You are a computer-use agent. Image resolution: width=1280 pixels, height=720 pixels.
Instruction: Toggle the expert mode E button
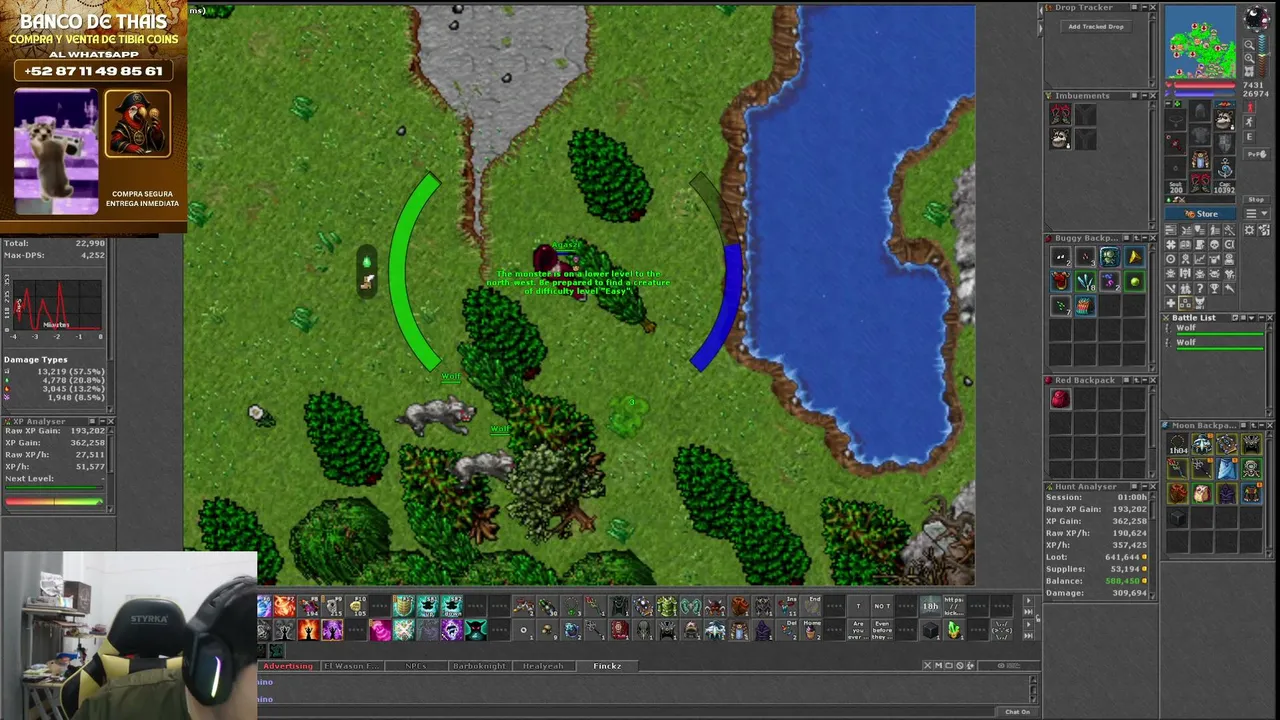[1249, 137]
